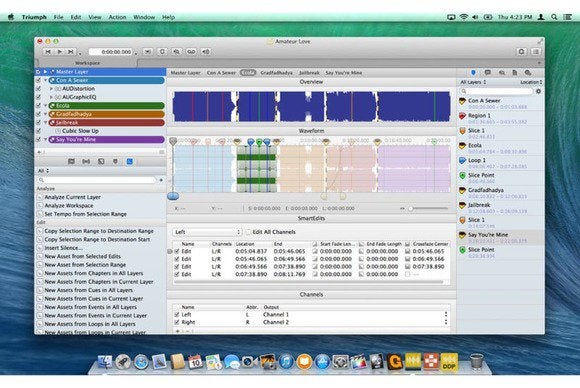Select the highlighted blue actions icon under layers
580x388 pixels.
[129, 162]
